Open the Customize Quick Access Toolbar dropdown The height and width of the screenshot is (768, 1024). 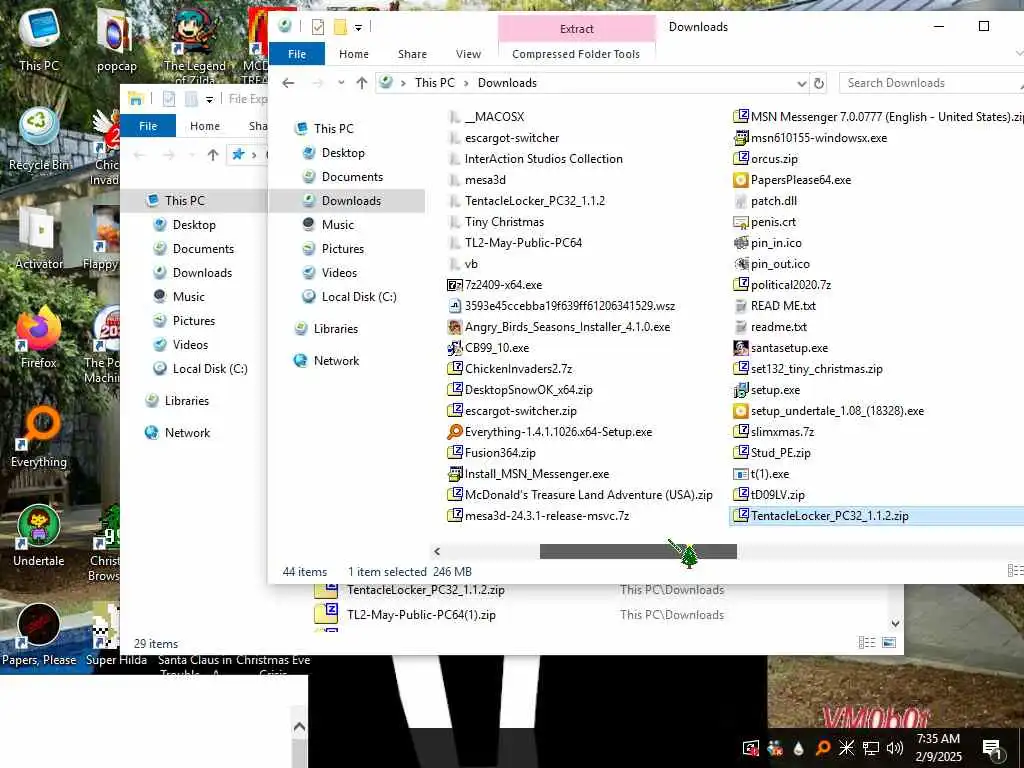coord(358,27)
